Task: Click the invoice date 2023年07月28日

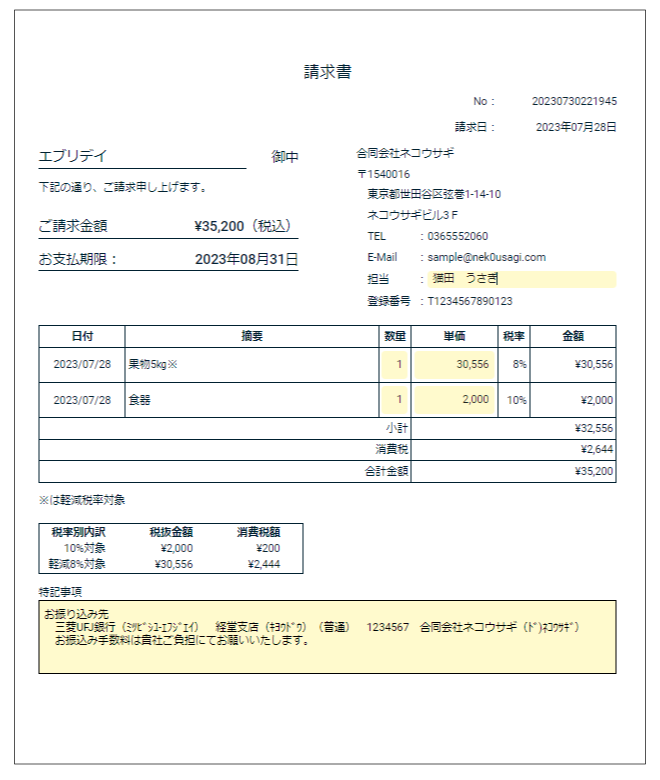Action: click(576, 127)
